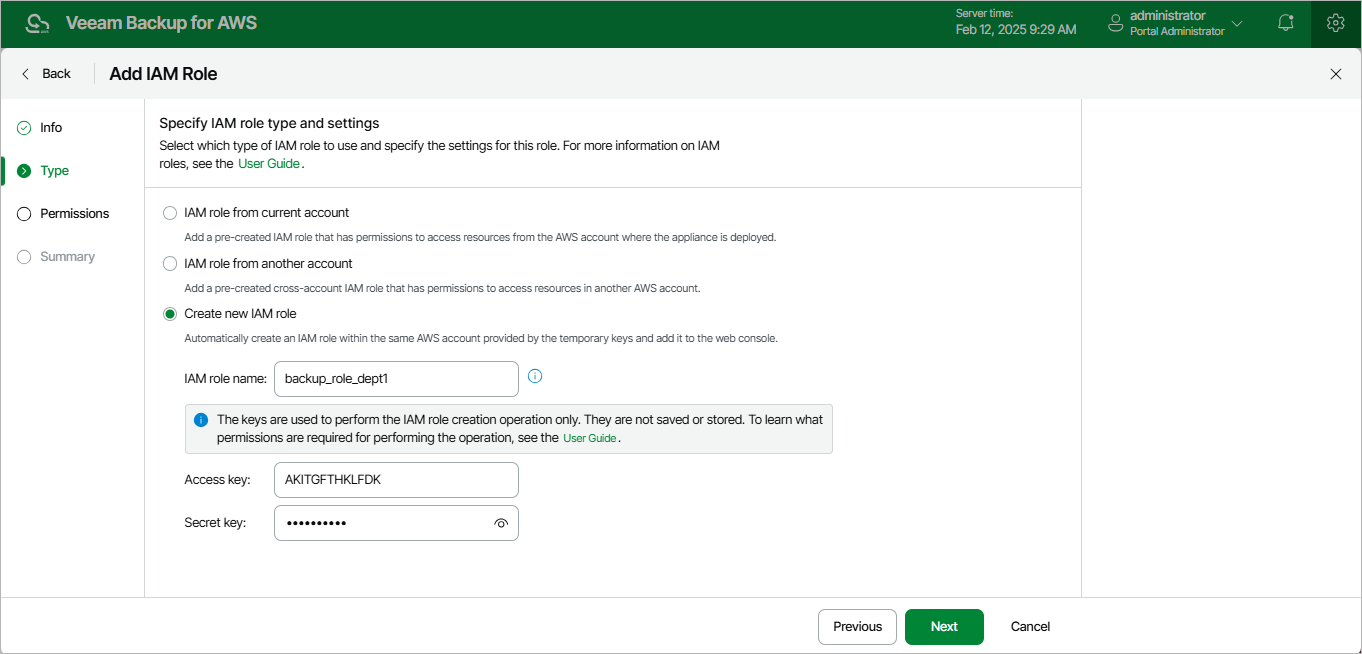The width and height of the screenshot is (1362, 654).
Task: Open the User Guide link in the keys notice
Action: [589, 438]
